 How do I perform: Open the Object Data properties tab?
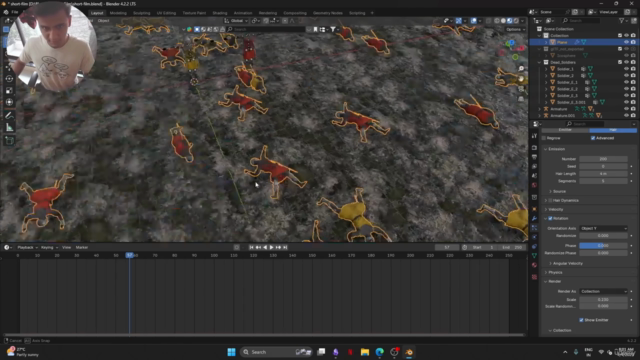[534, 256]
